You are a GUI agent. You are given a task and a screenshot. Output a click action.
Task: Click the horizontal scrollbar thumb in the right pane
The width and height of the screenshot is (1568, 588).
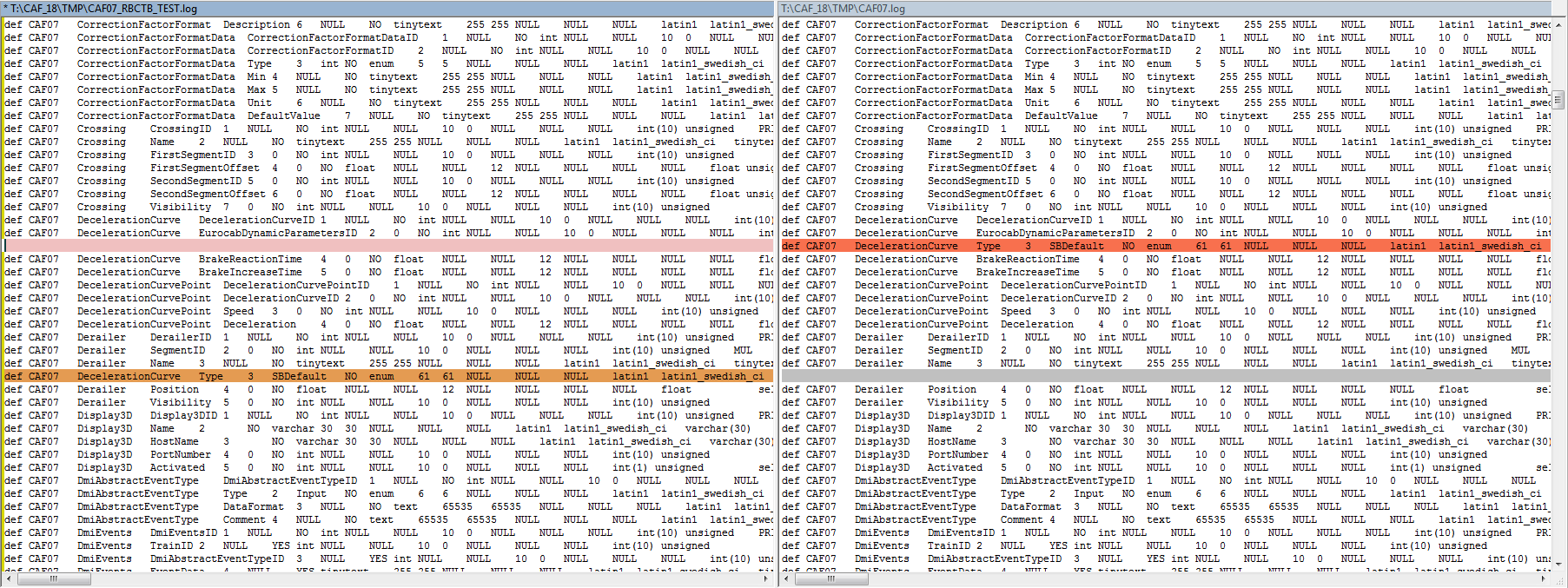pyautogui.click(x=830, y=578)
